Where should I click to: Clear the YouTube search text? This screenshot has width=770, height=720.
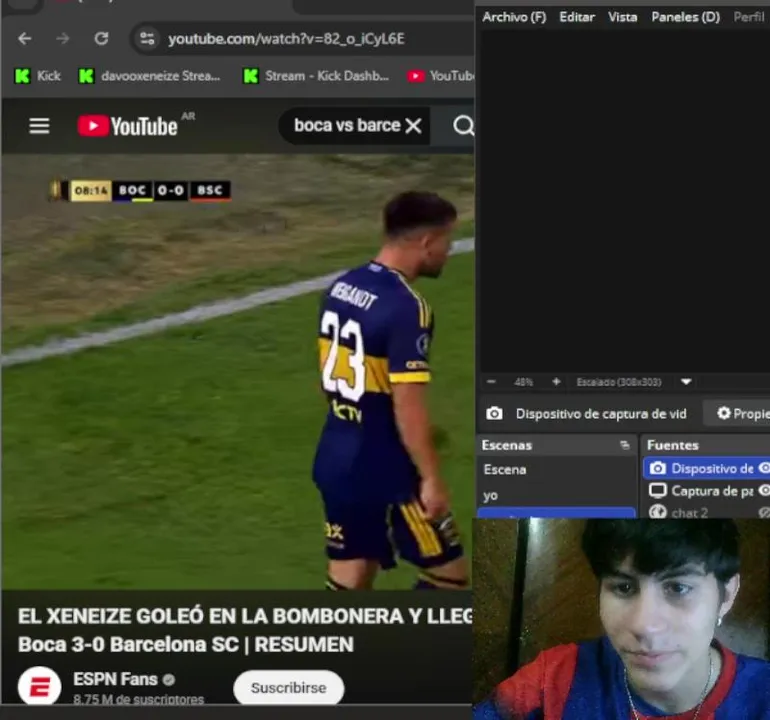click(413, 126)
